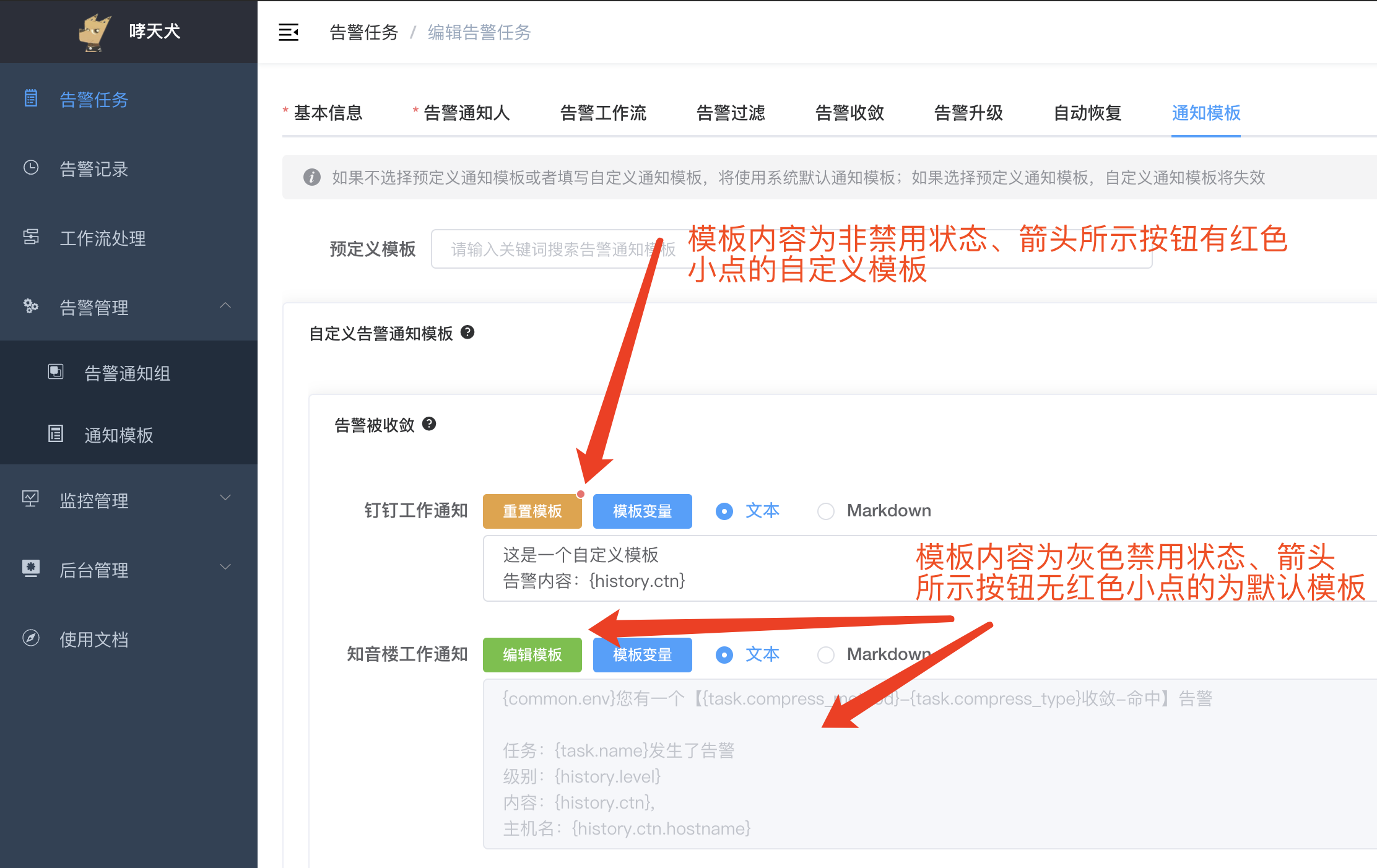
Task: Open 使用文档 in the sidebar
Action: (129, 639)
